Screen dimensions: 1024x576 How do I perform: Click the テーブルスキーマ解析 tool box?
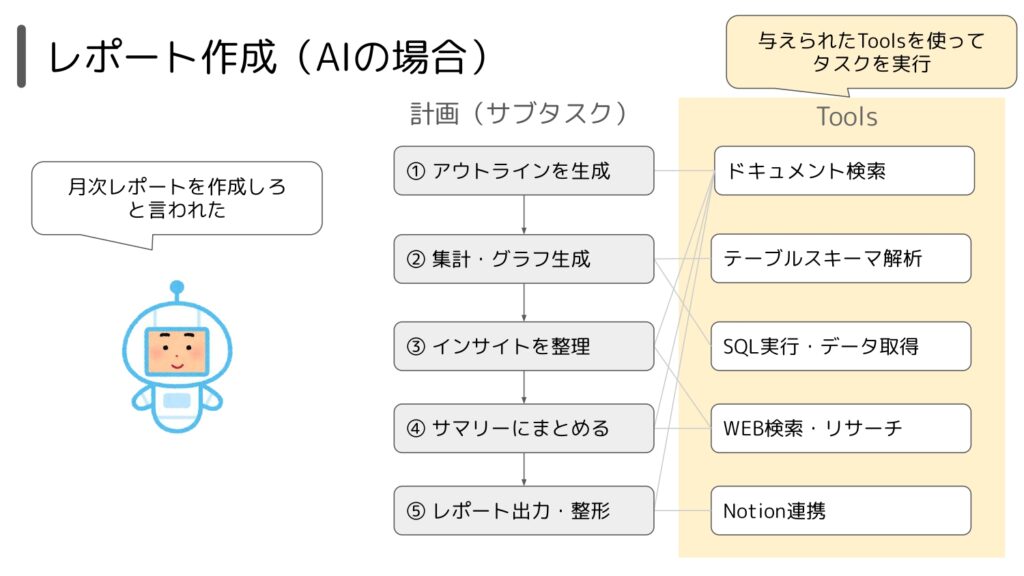click(x=841, y=259)
